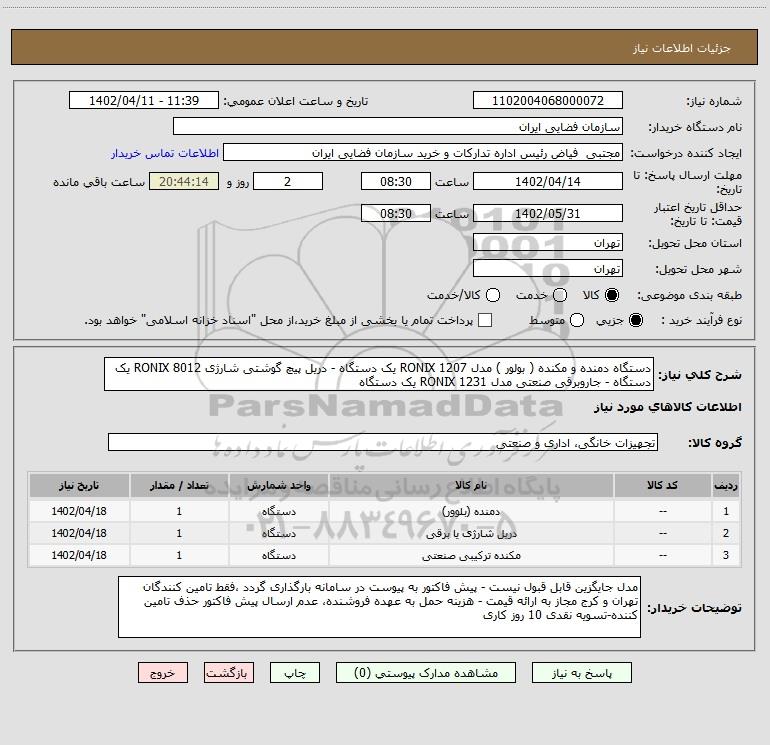Click the ردیف column header

point(725,485)
